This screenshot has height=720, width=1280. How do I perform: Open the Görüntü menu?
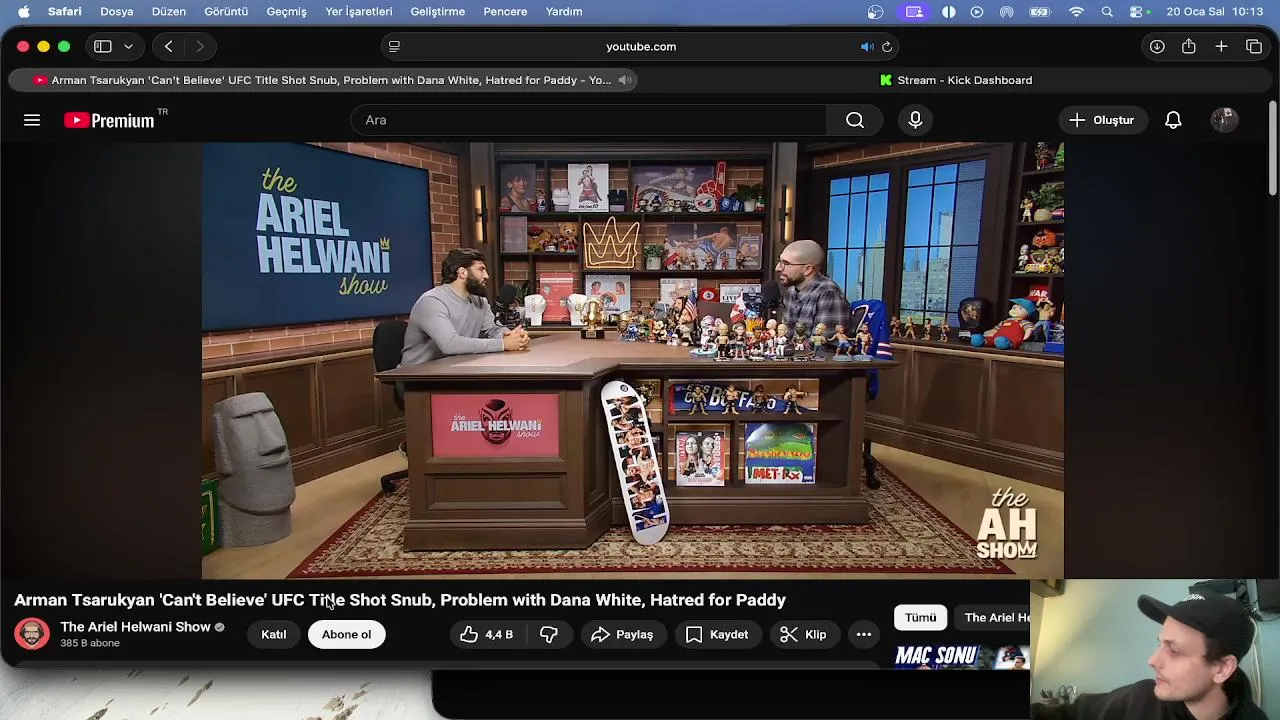click(x=226, y=12)
